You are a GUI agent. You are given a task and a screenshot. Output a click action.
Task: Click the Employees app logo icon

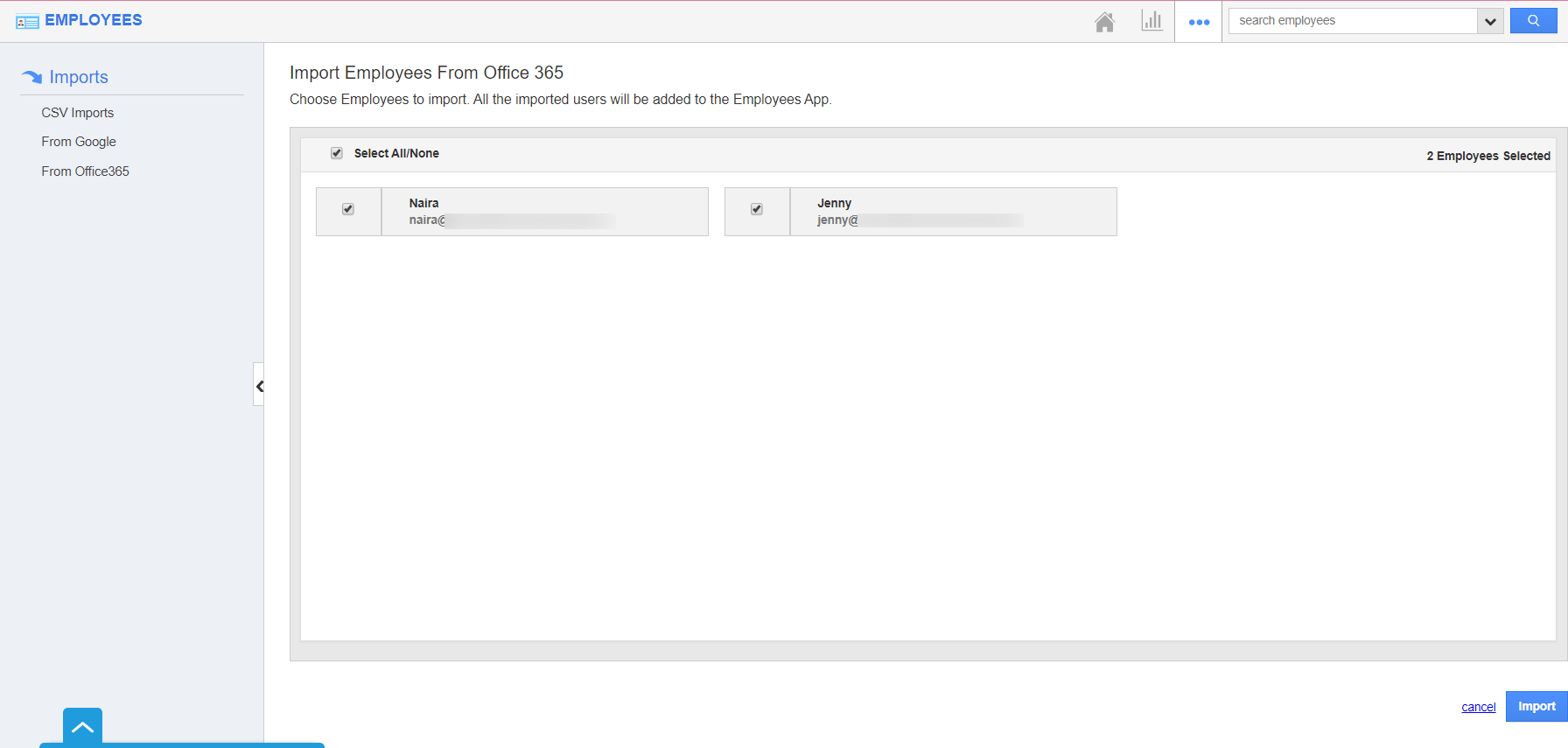tap(27, 22)
